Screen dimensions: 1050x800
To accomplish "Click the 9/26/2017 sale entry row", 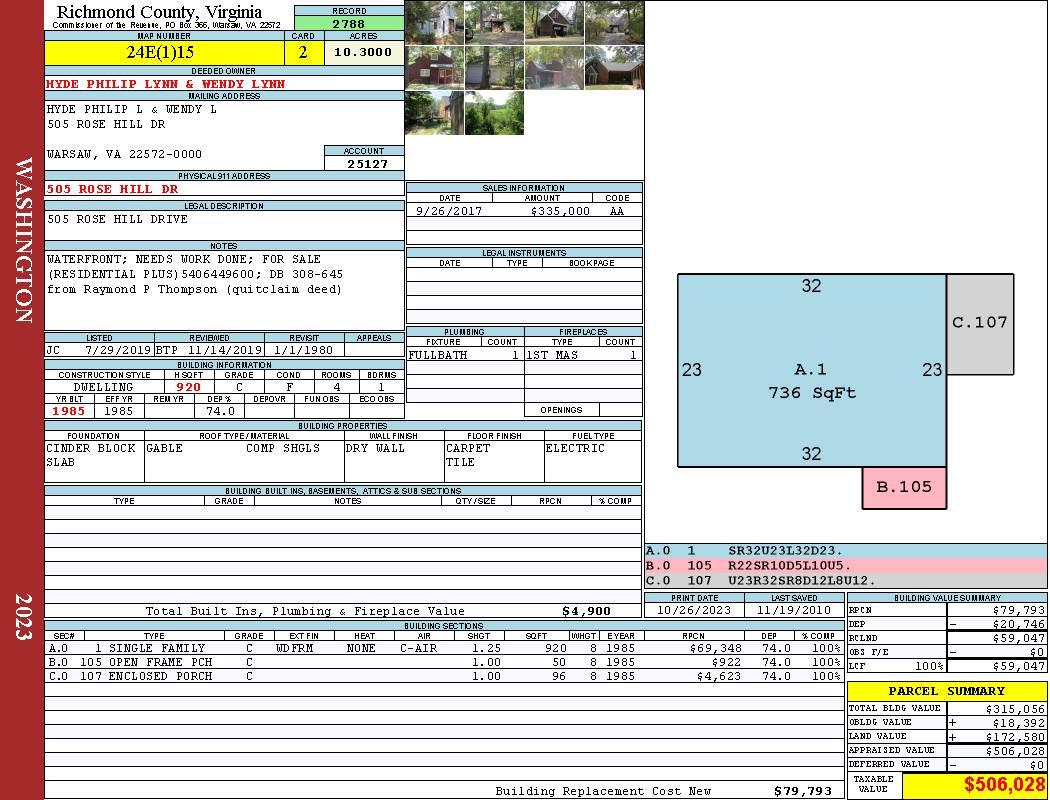I will [524, 211].
